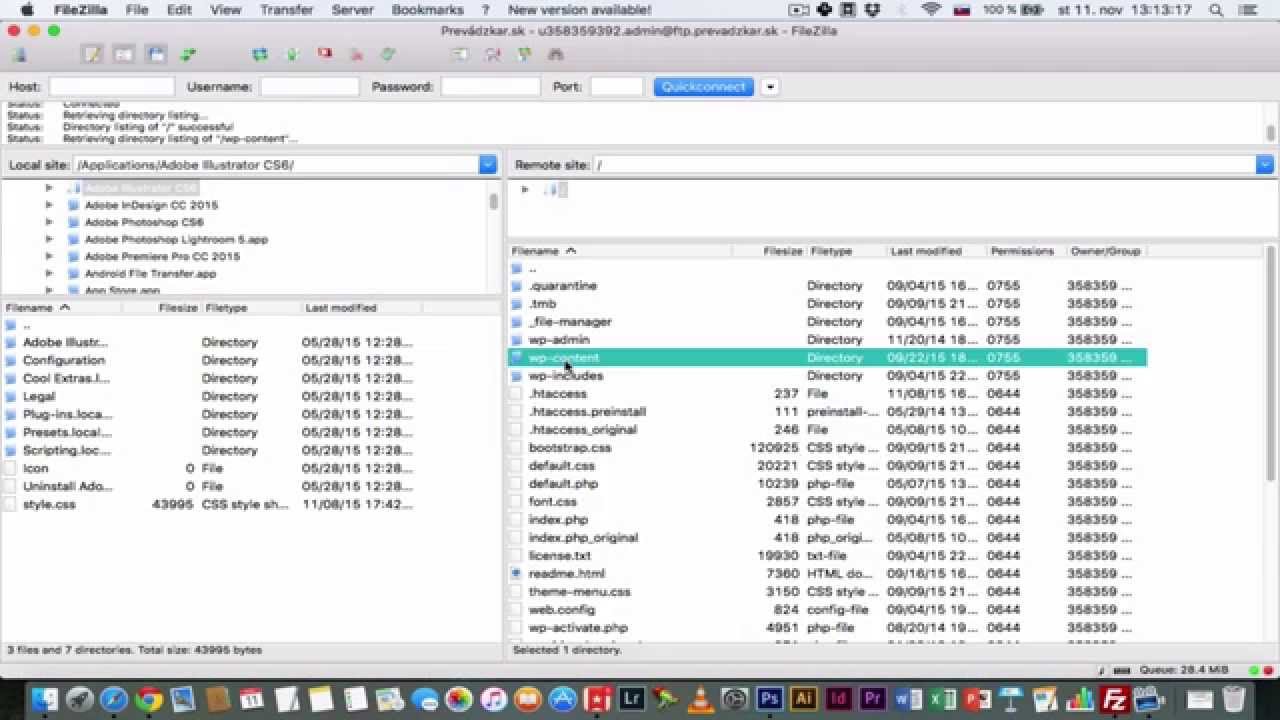
Task: Click the Quickconnect button
Action: tap(704, 87)
